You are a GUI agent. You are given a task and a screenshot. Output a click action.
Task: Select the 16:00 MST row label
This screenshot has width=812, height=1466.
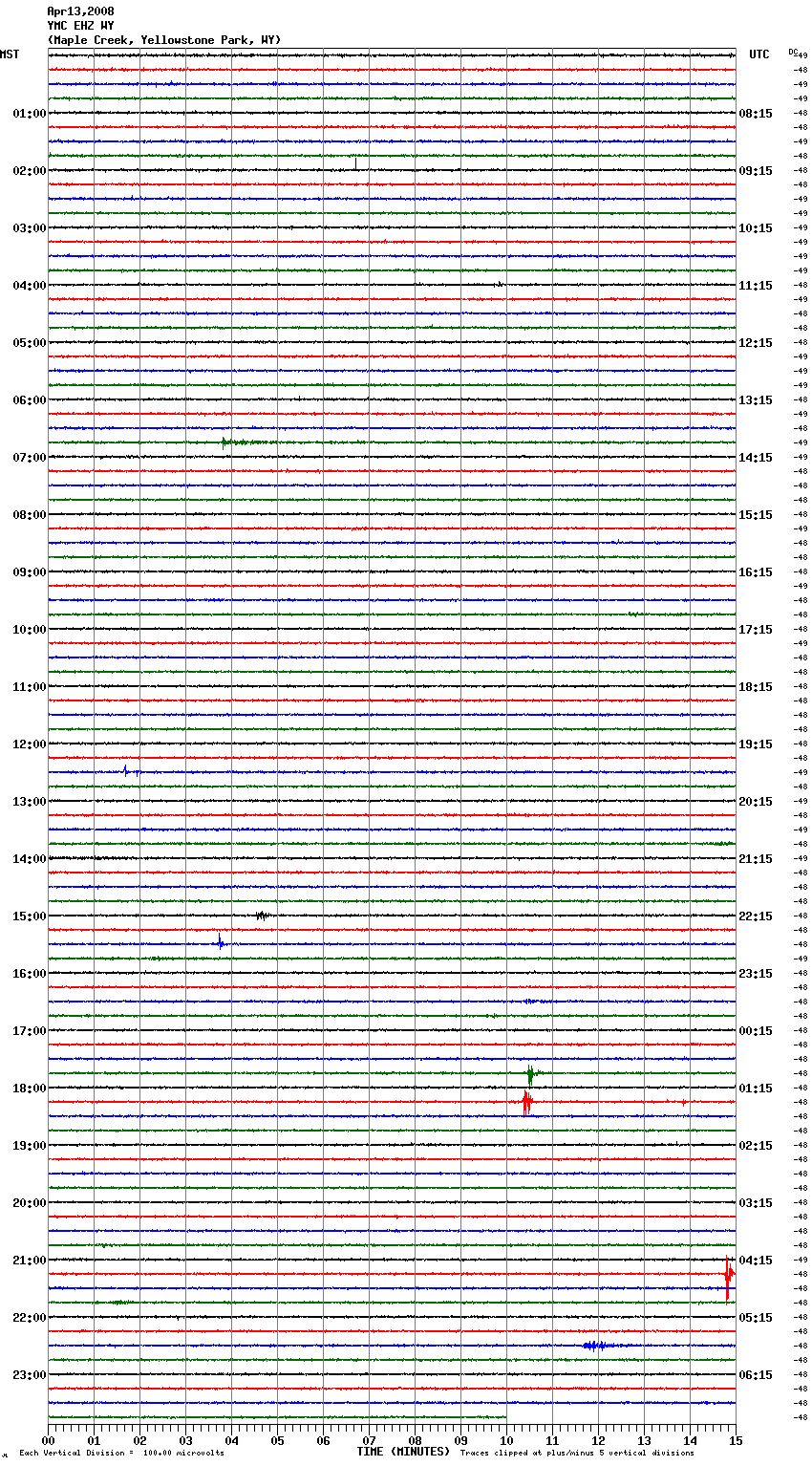(x=30, y=974)
